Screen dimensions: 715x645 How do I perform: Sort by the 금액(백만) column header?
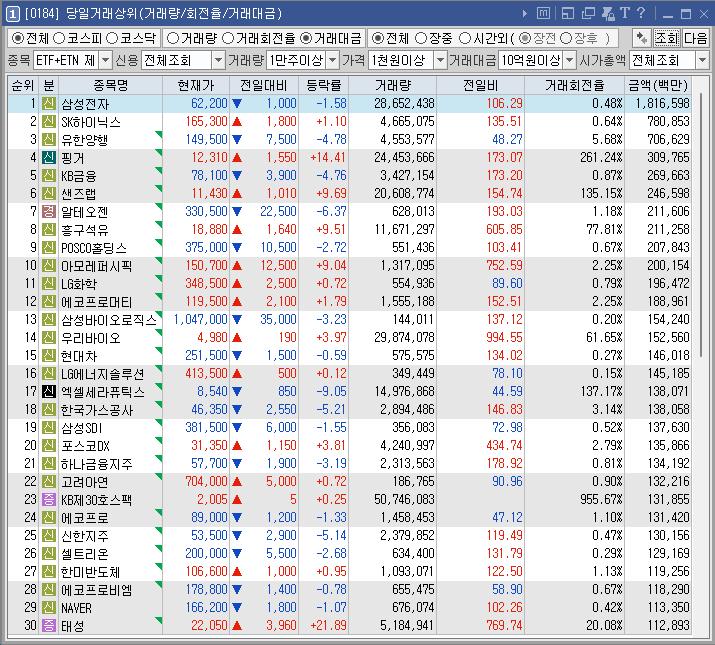tap(658, 85)
